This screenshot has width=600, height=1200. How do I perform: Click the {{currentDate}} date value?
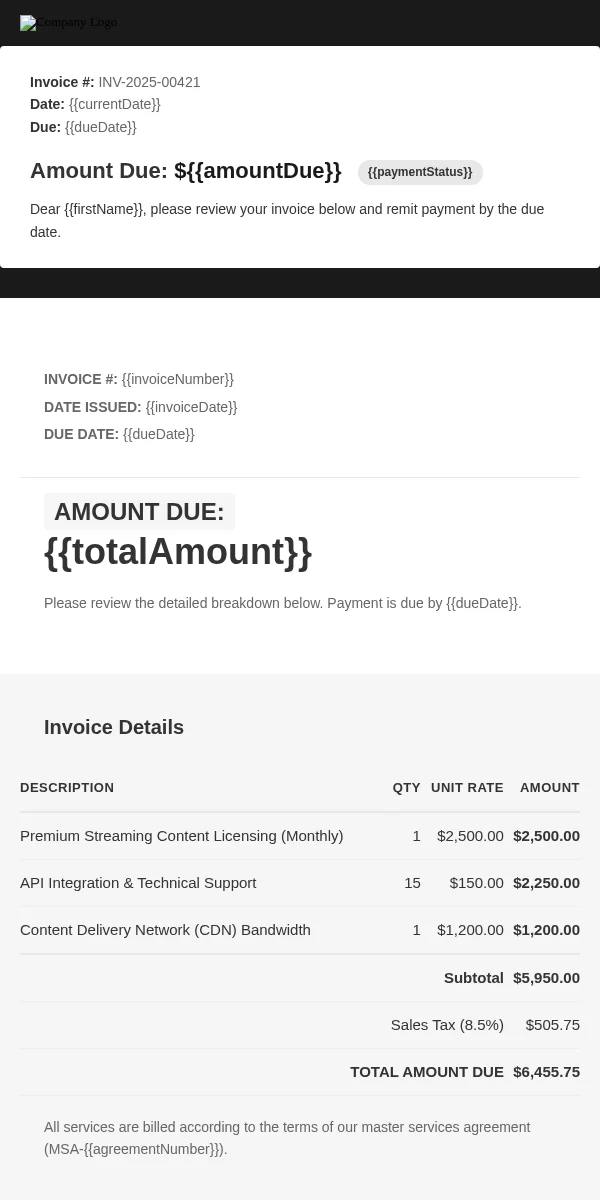point(114,104)
